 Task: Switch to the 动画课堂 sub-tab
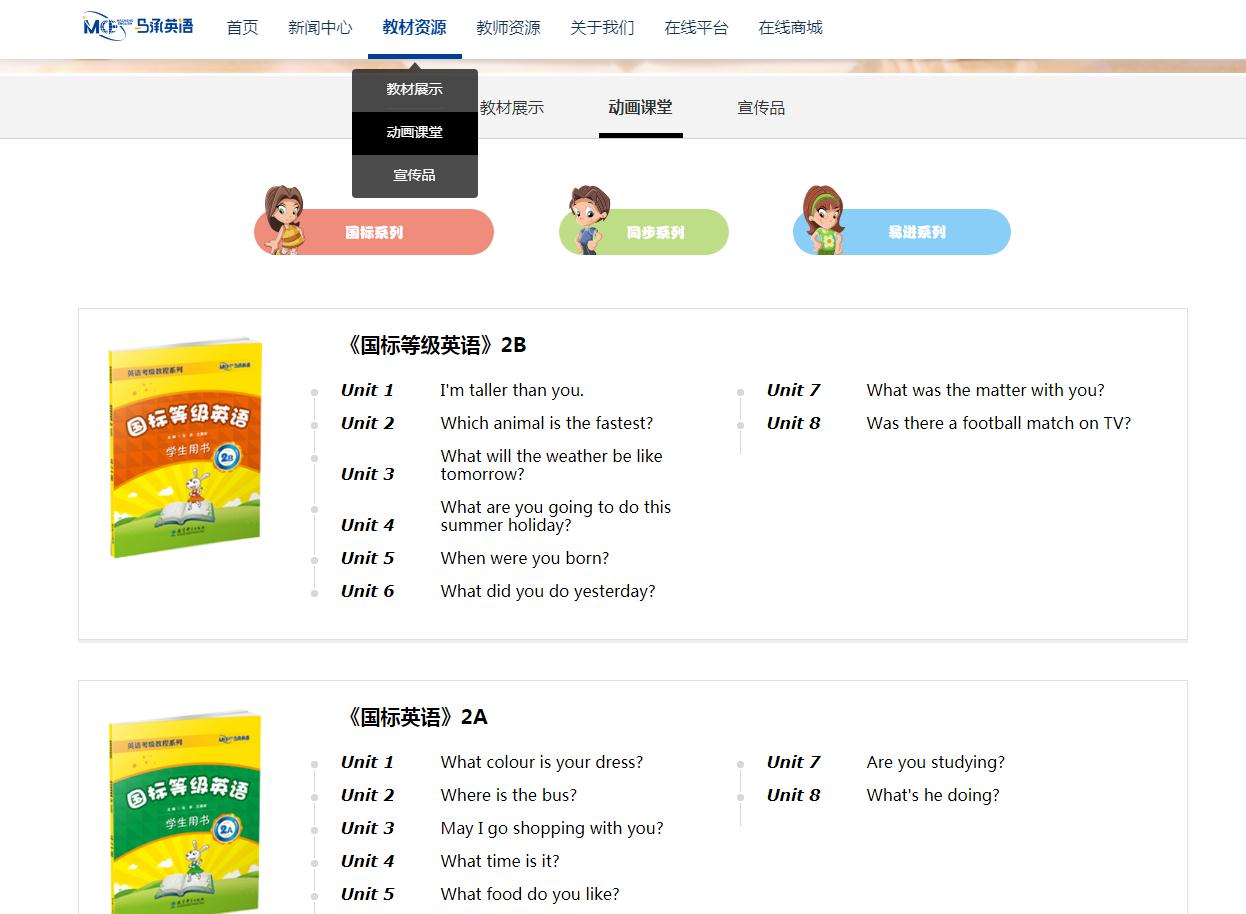tap(641, 108)
